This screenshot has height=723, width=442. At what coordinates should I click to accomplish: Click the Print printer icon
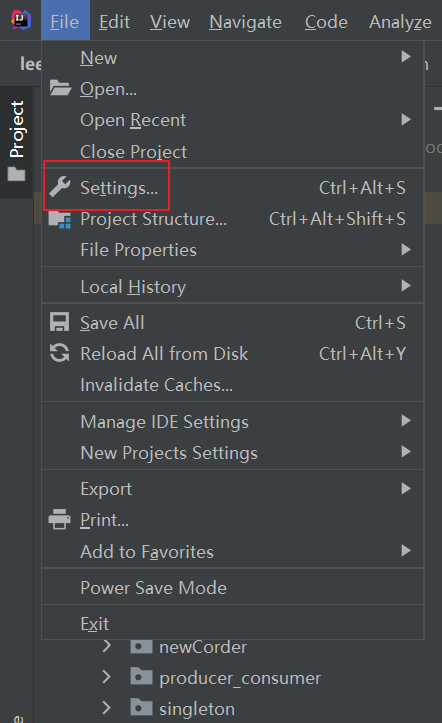pyautogui.click(x=60, y=519)
